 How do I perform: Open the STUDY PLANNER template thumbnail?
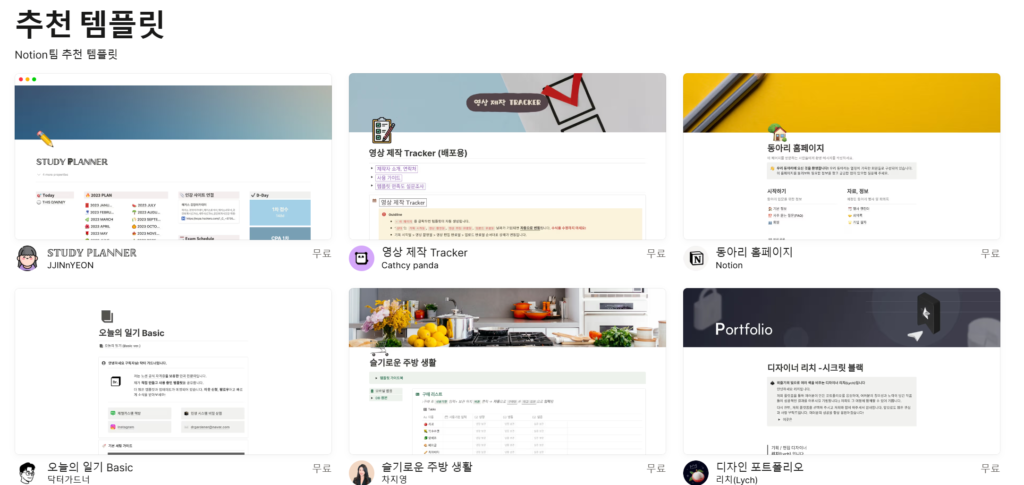tap(173, 157)
